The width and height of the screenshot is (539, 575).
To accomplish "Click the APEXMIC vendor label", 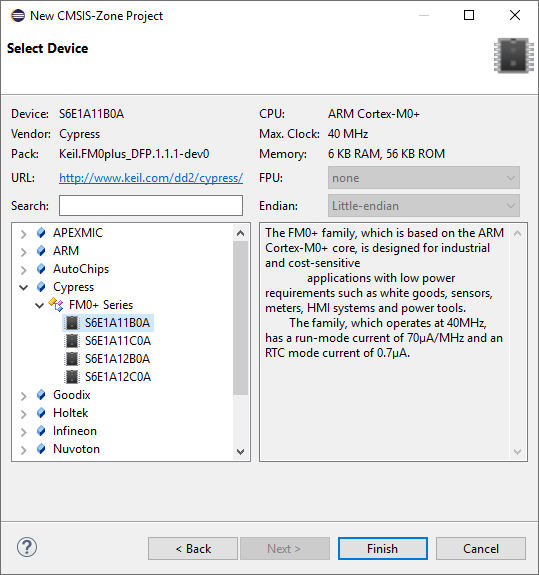I will pos(78,233).
